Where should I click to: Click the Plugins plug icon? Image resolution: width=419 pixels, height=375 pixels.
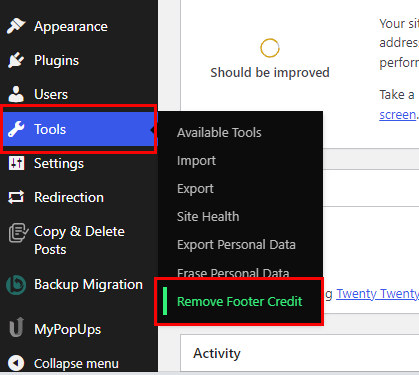pos(16,60)
